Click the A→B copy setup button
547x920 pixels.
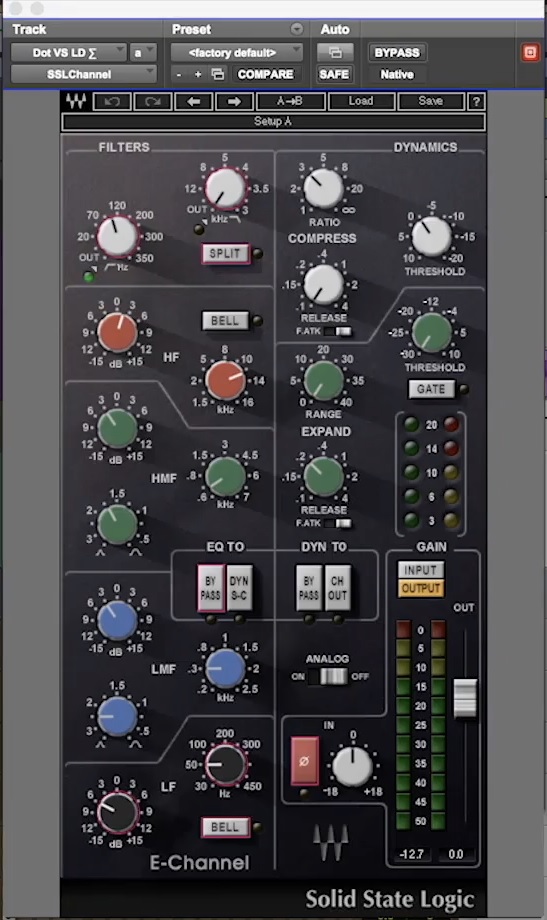[x=290, y=102]
